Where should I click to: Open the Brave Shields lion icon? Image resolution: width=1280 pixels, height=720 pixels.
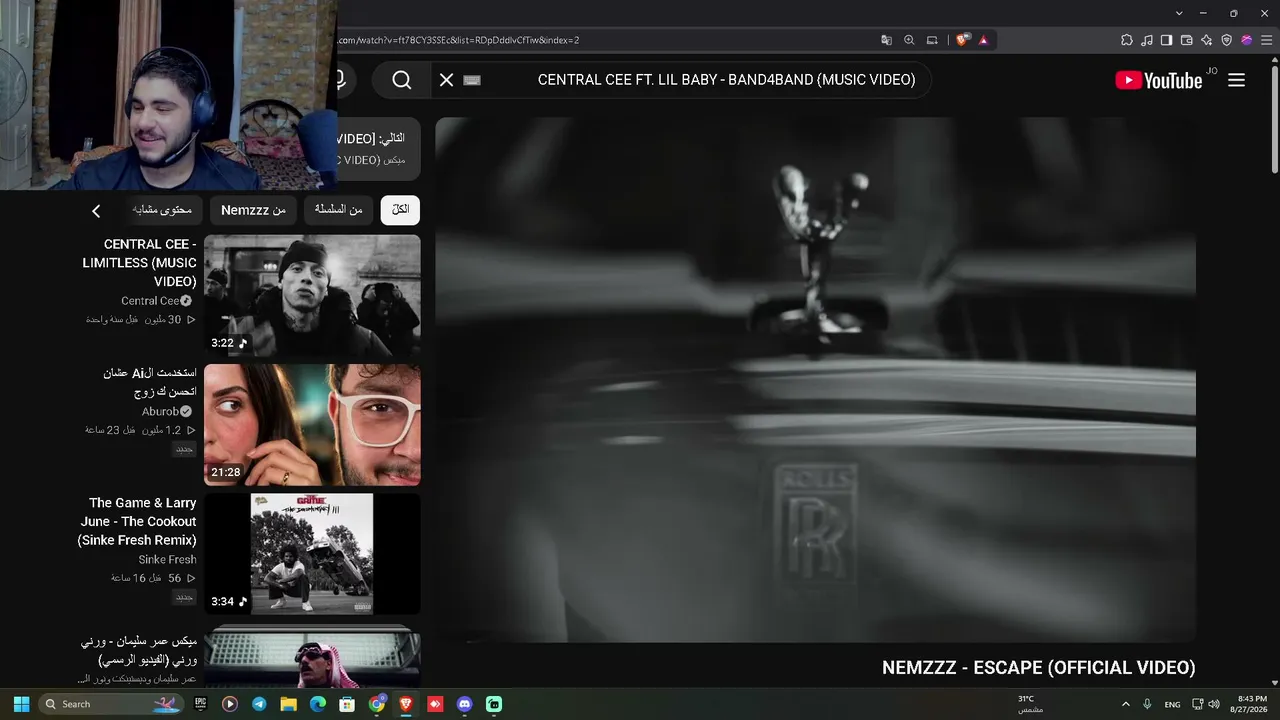pos(962,40)
